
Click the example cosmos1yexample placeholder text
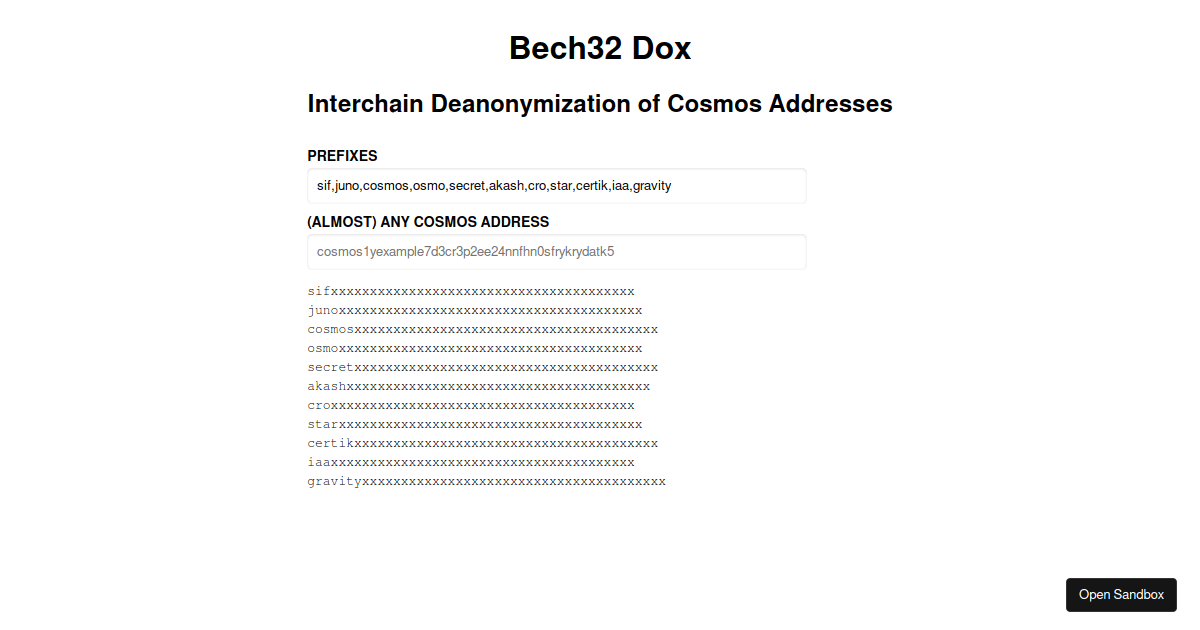click(465, 251)
